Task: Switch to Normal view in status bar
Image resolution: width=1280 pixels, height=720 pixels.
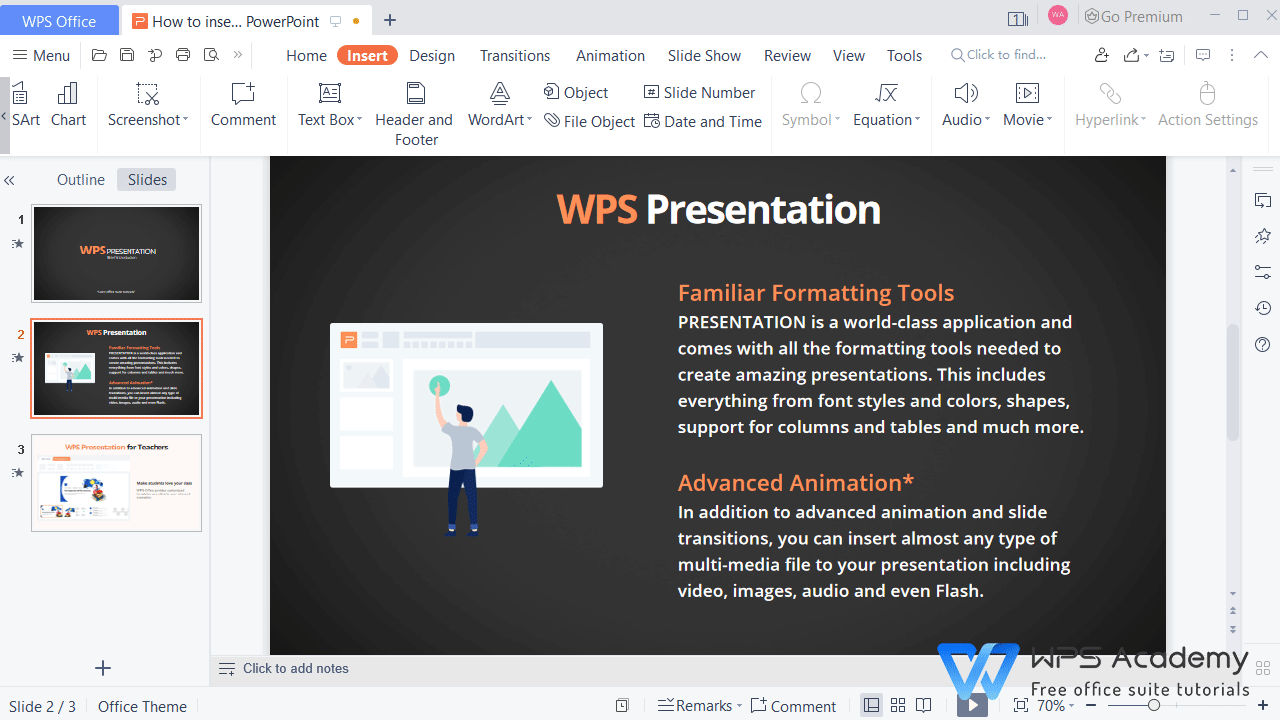Action: pyautogui.click(x=872, y=705)
